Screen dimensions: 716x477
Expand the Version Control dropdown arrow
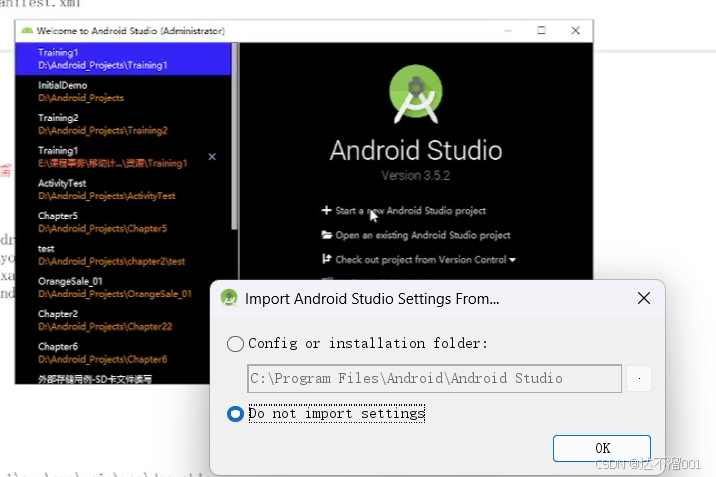tap(512, 260)
